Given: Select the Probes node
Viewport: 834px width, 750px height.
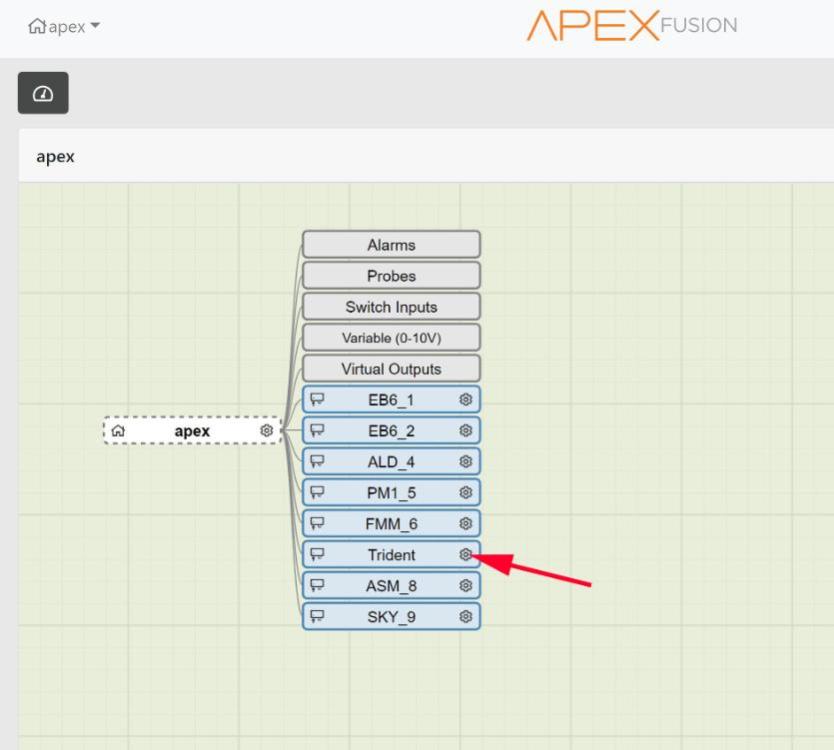Looking at the screenshot, I should 391,276.
